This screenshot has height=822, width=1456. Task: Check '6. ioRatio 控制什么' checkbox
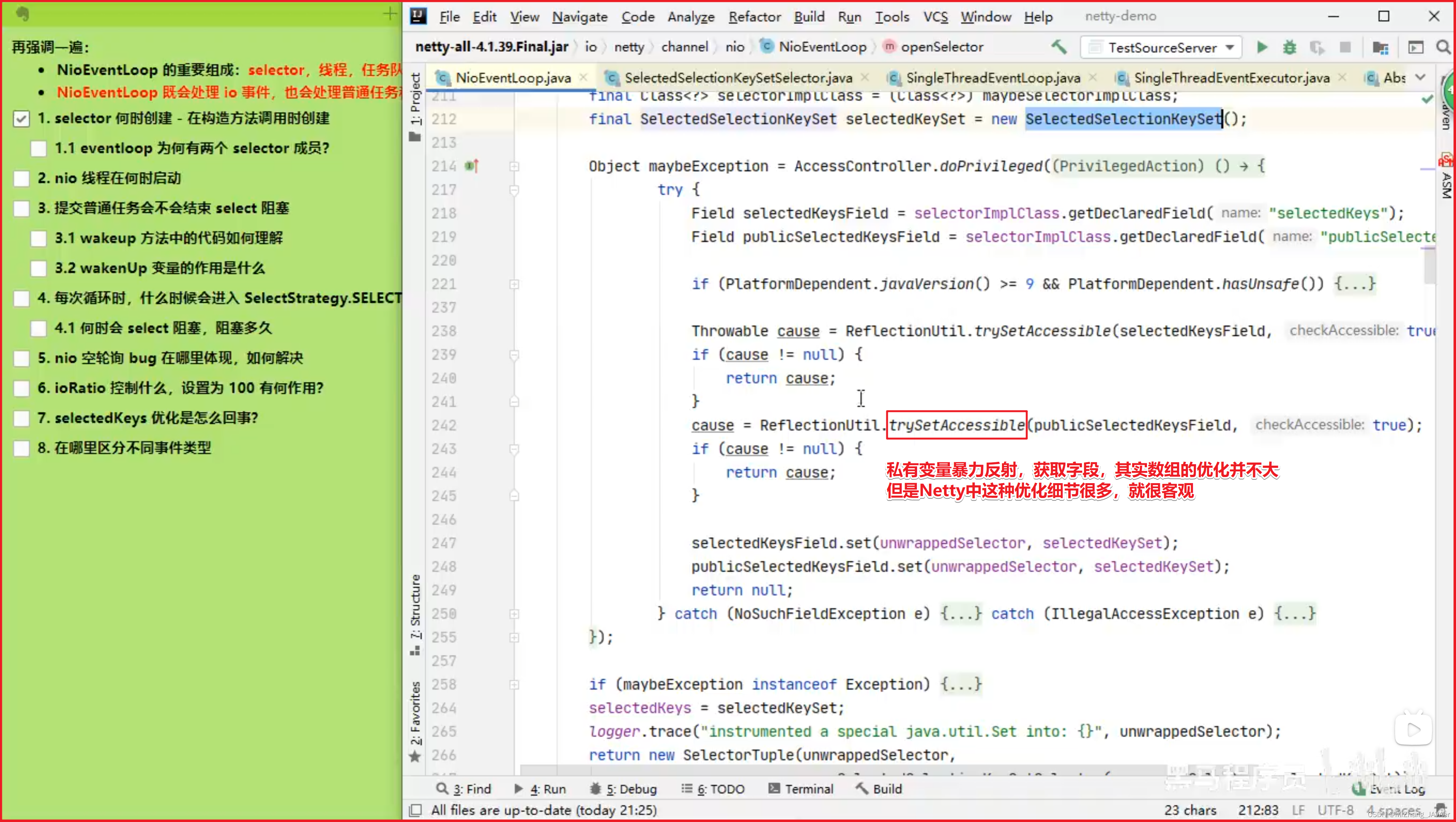(x=21, y=388)
